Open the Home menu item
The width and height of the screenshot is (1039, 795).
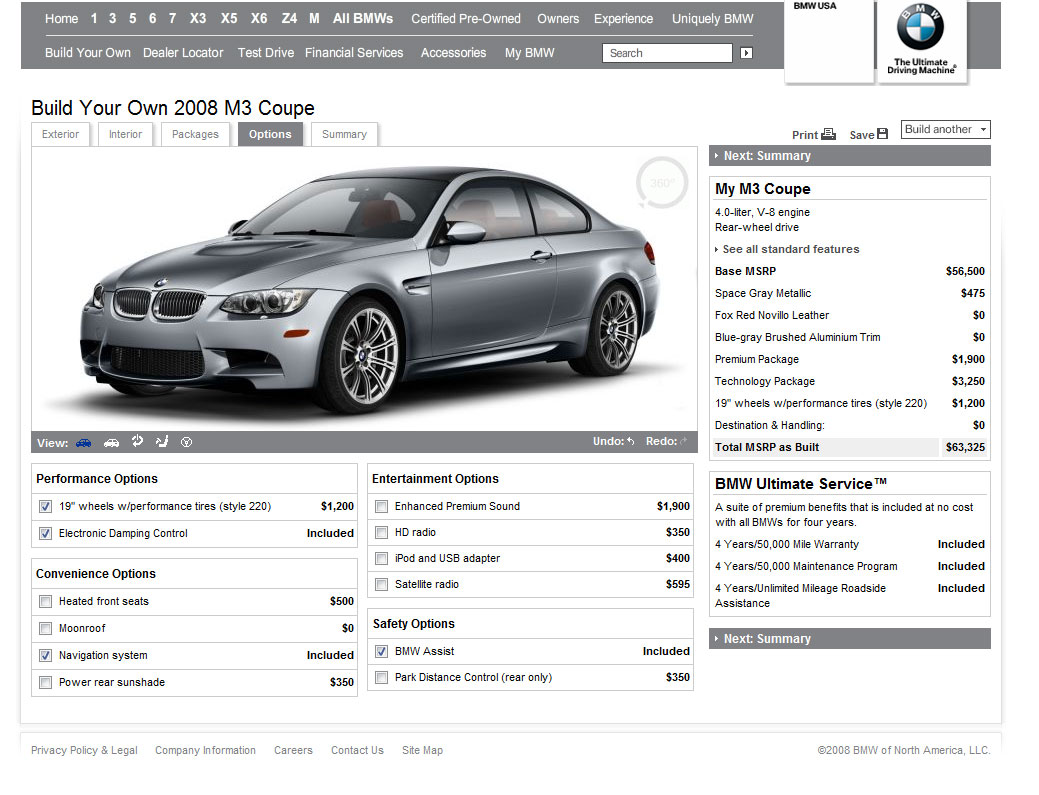click(x=62, y=19)
